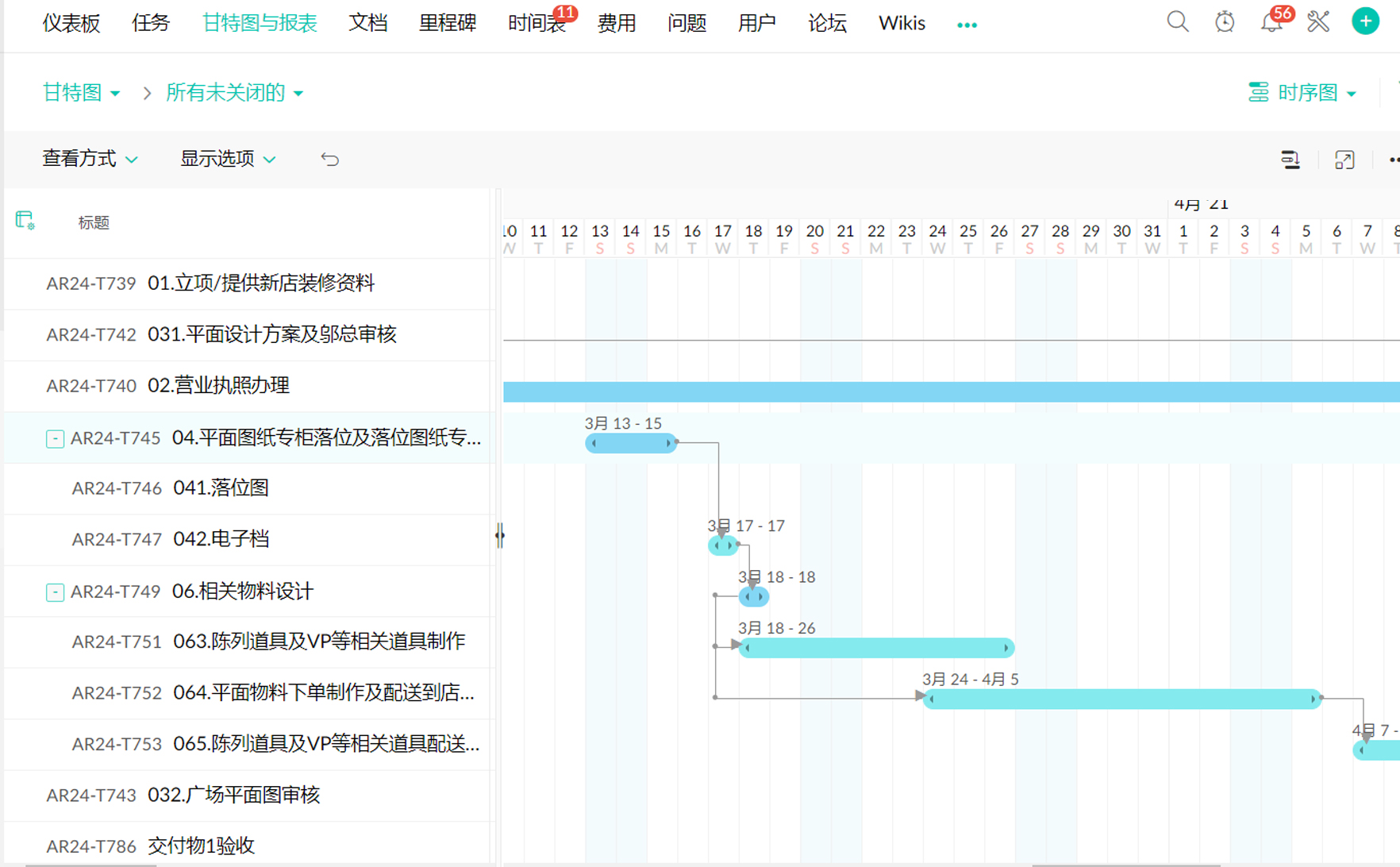Image resolution: width=1400 pixels, height=867 pixels.
Task: Open the column customization icon beside 标题
Action: (25, 221)
